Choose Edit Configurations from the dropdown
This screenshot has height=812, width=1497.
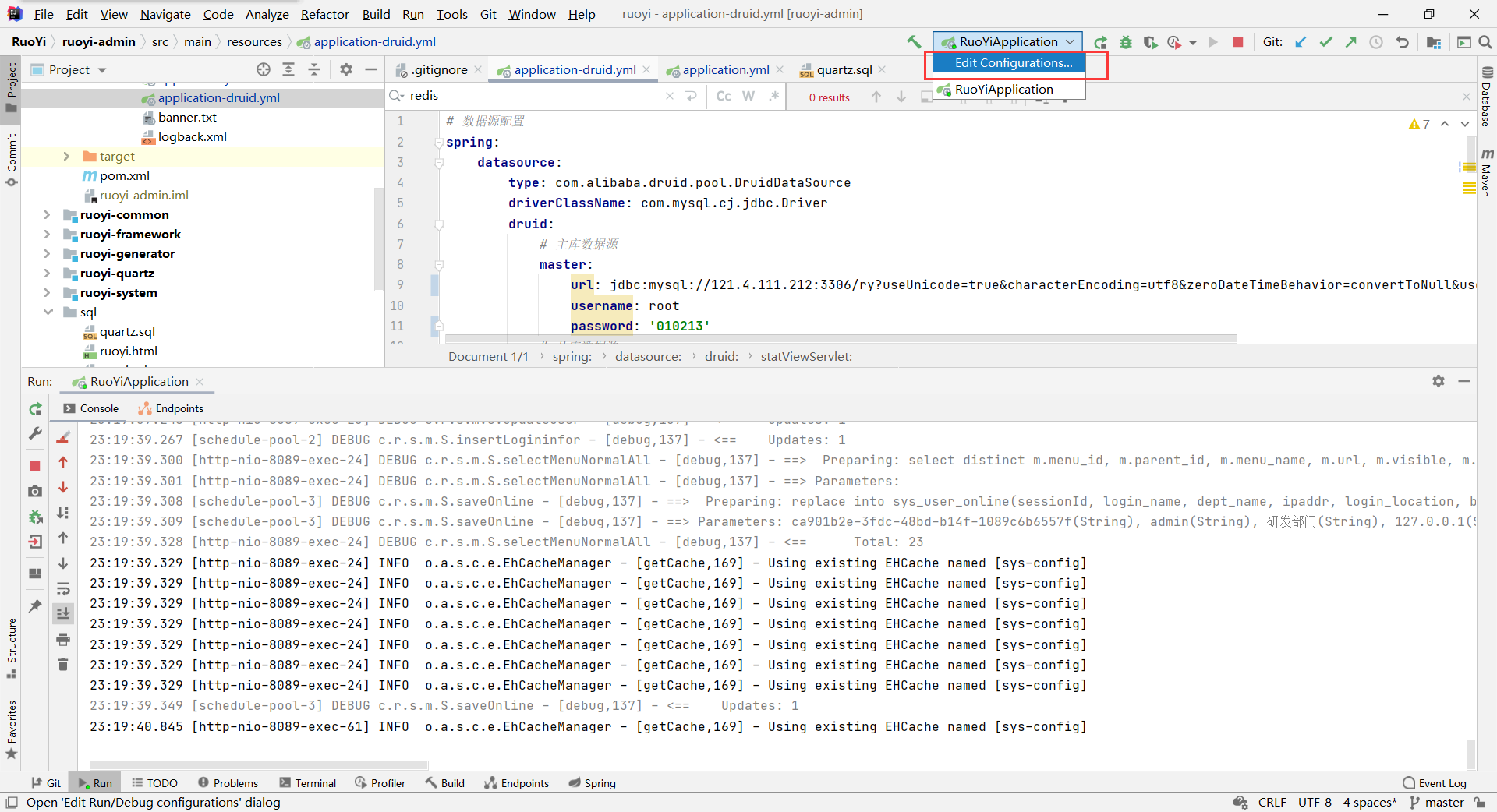pos(1009,63)
